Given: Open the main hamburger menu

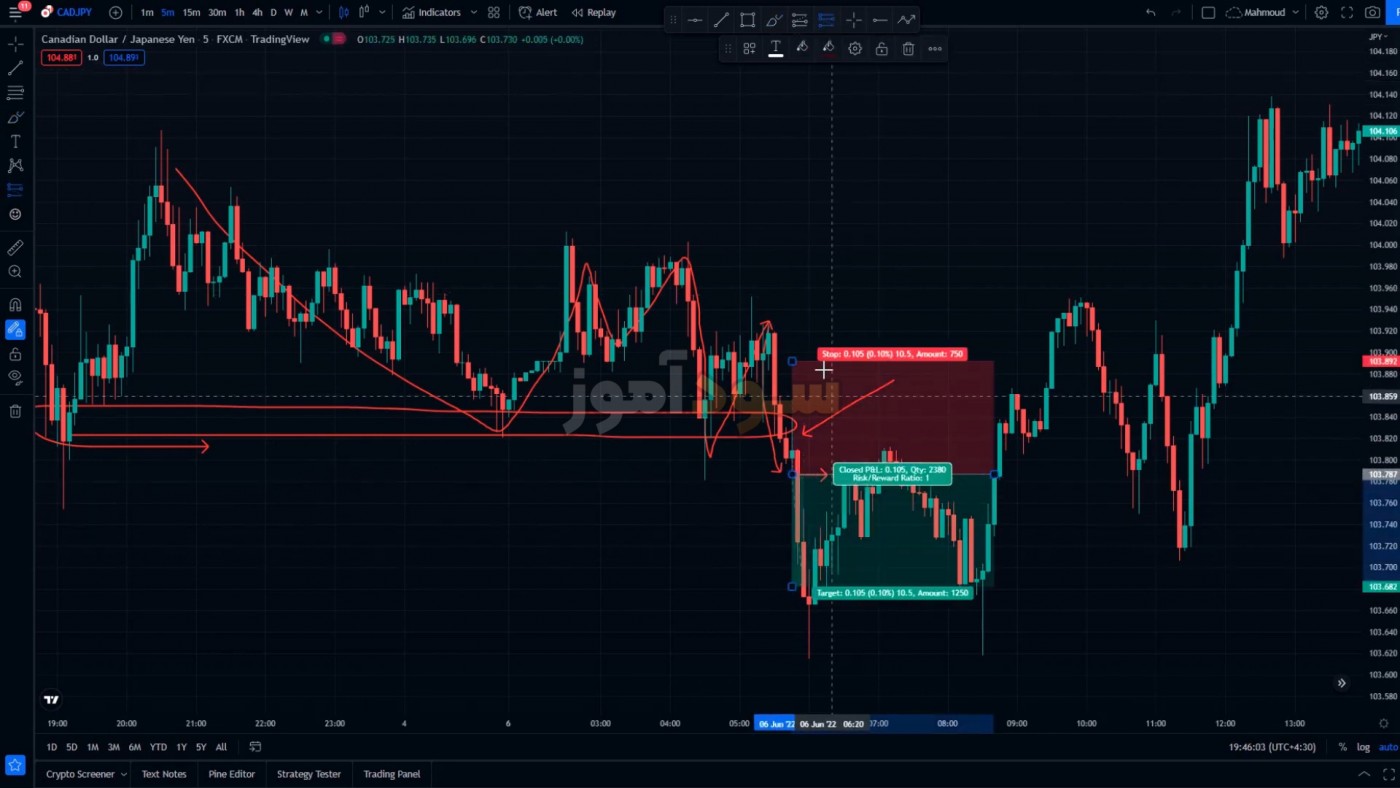Looking at the screenshot, I should (15, 12).
